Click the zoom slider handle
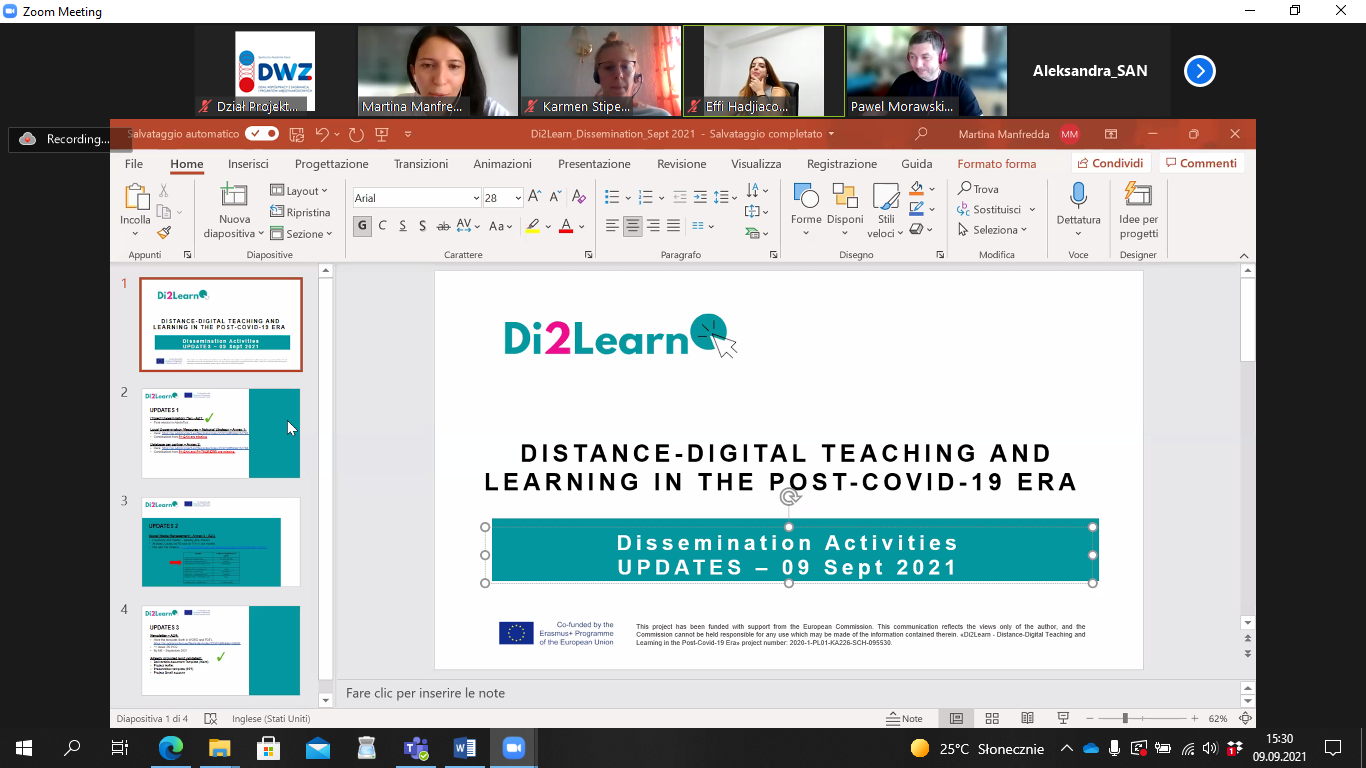 click(1125, 718)
